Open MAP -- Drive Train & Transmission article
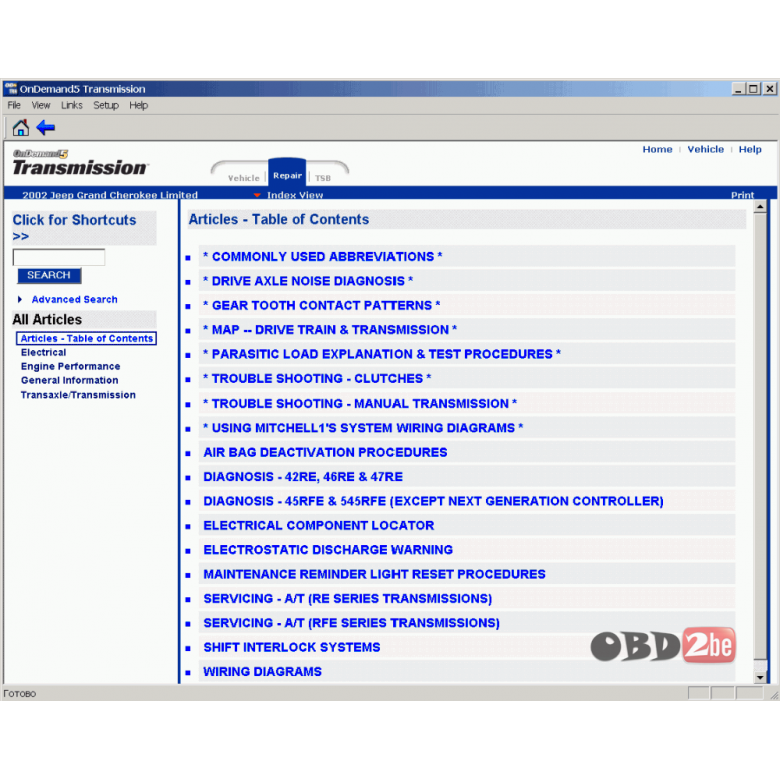This screenshot has height=780, width=780. pyautogui.click(x=330, y=330)
